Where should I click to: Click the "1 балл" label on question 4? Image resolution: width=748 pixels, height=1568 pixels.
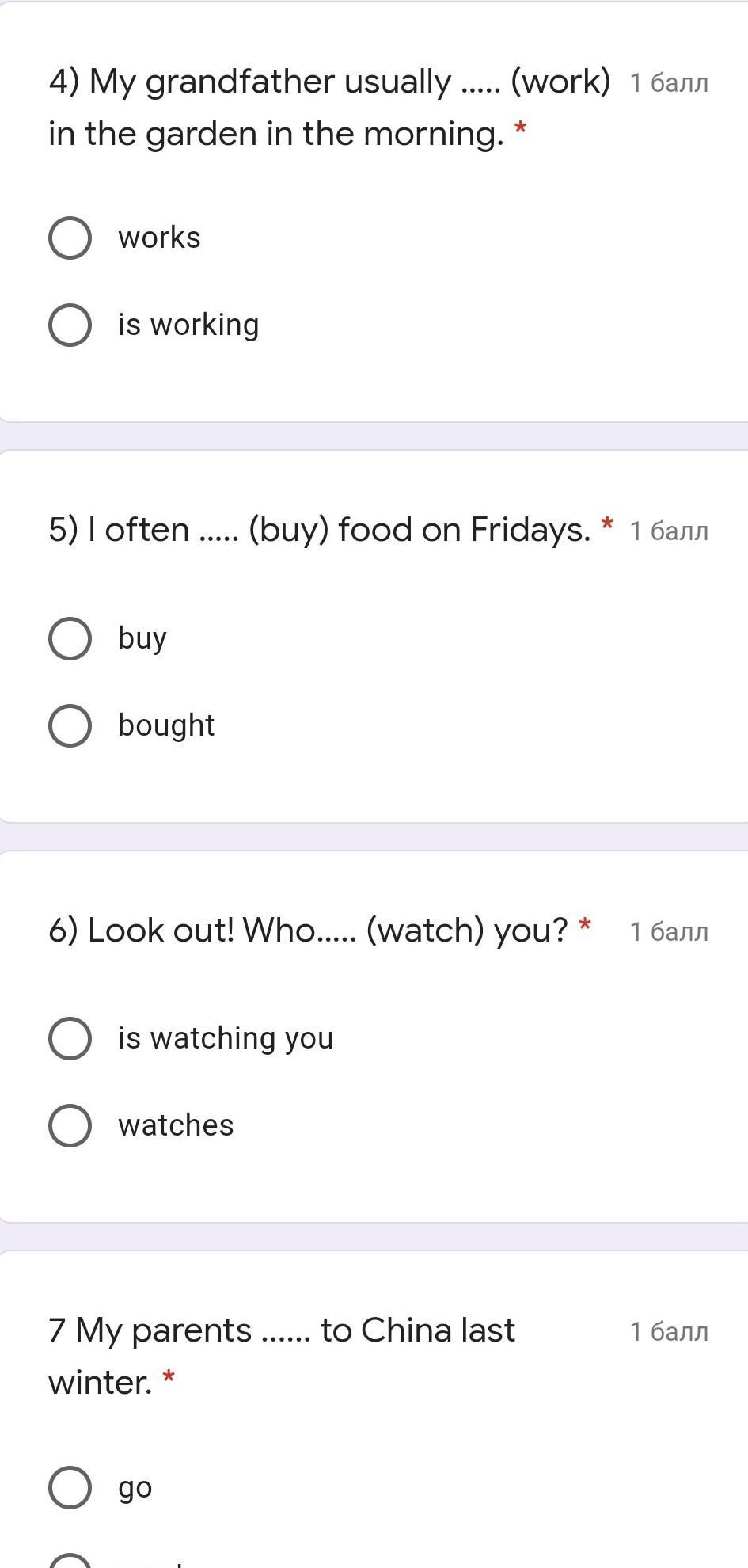[669, 82]
